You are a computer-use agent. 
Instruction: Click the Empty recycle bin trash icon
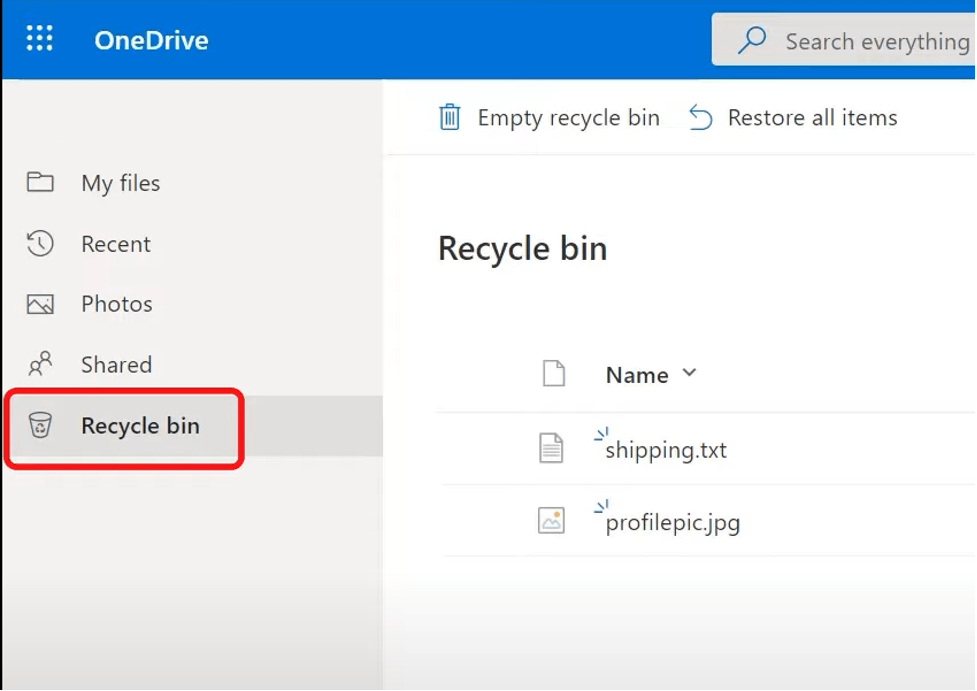coord(449,117)
